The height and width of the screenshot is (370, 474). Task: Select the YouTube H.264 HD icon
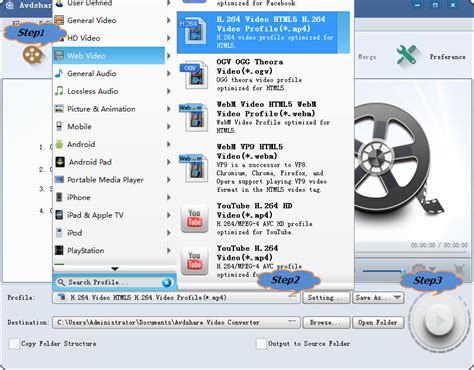[x=194, y=219]
